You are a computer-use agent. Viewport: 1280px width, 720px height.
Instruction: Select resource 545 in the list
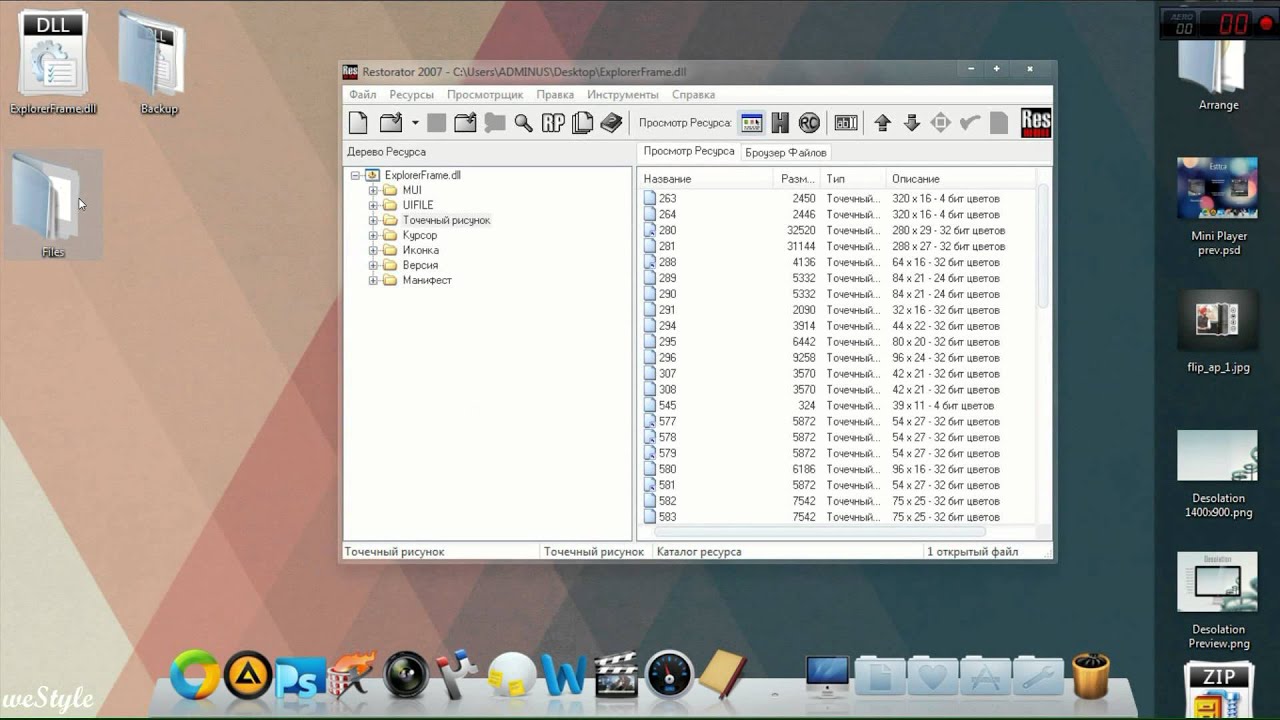click(x=667, y=405)
